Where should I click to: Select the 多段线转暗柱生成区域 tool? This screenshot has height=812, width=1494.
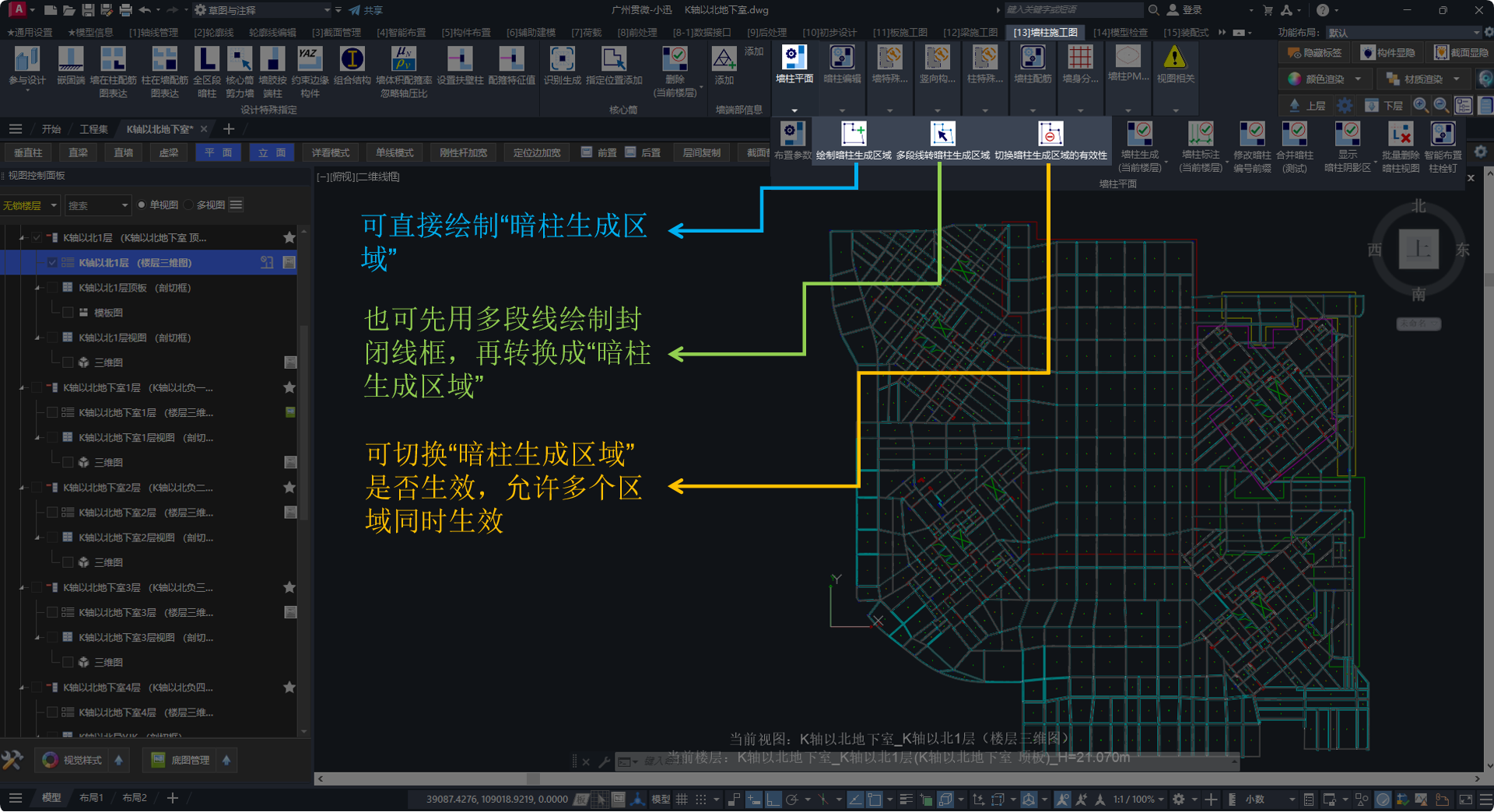pyautogui.click(x=942, y=135)
